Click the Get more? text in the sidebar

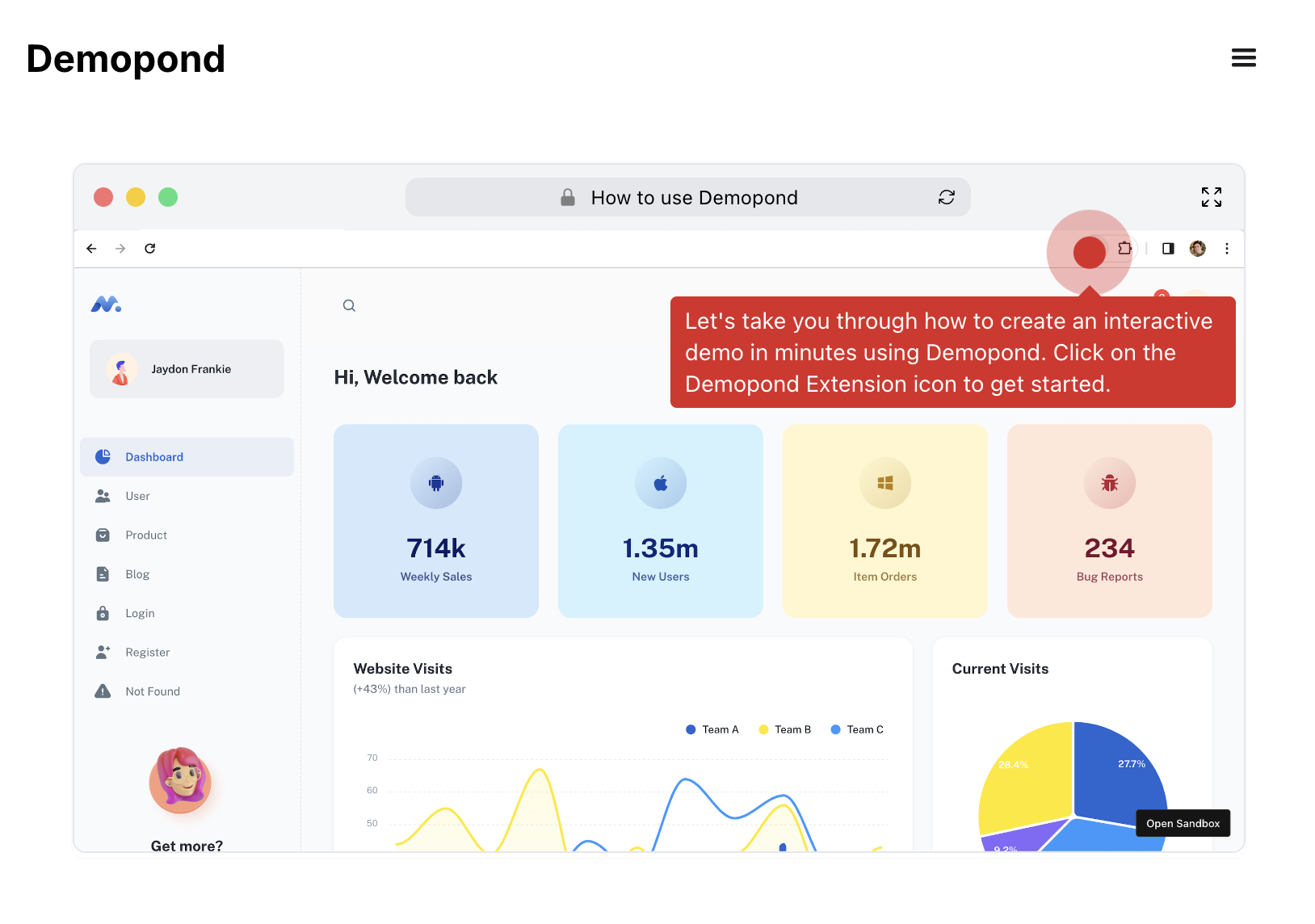click(187, 846)
